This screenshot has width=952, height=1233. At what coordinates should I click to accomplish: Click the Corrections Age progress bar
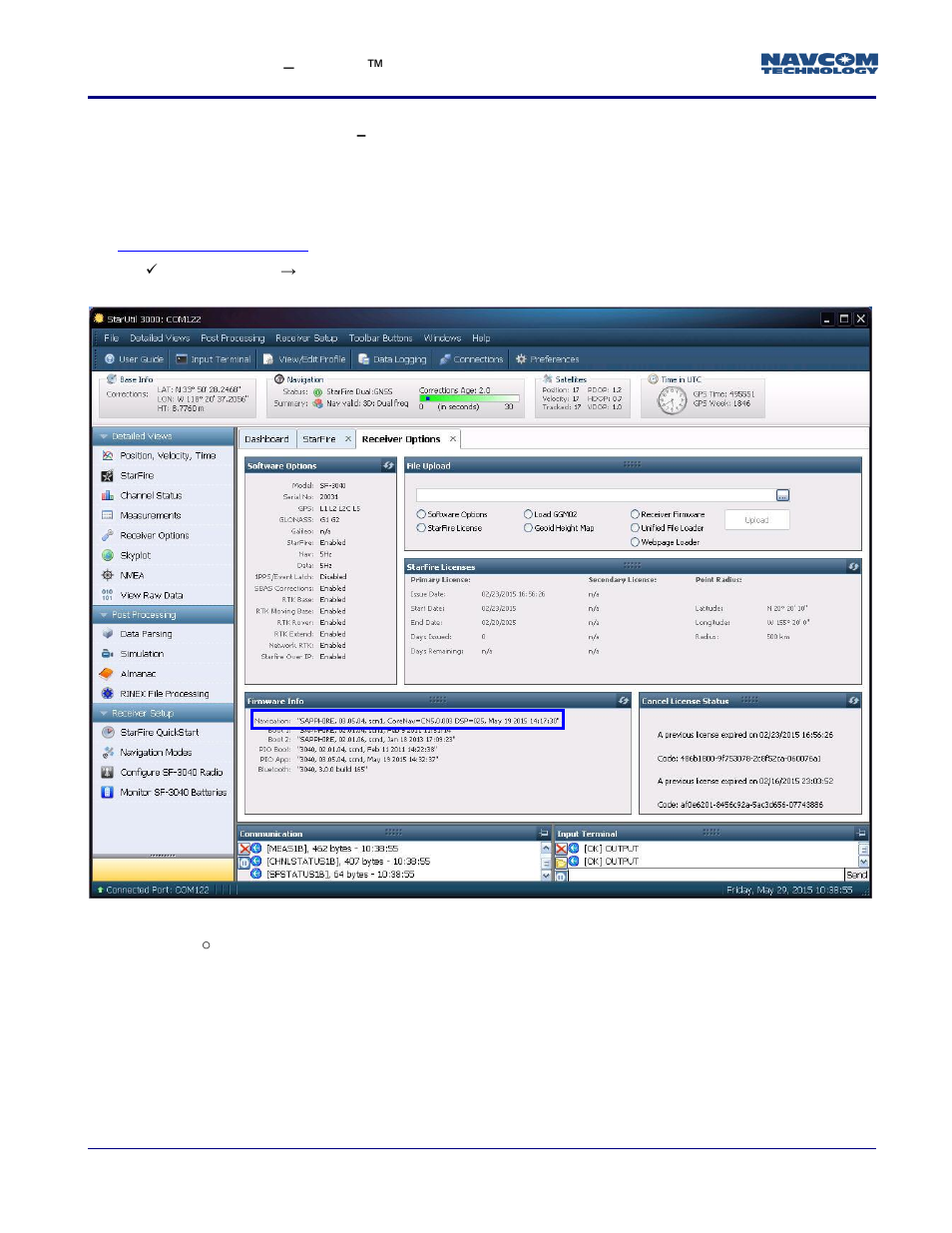(469, 398)
